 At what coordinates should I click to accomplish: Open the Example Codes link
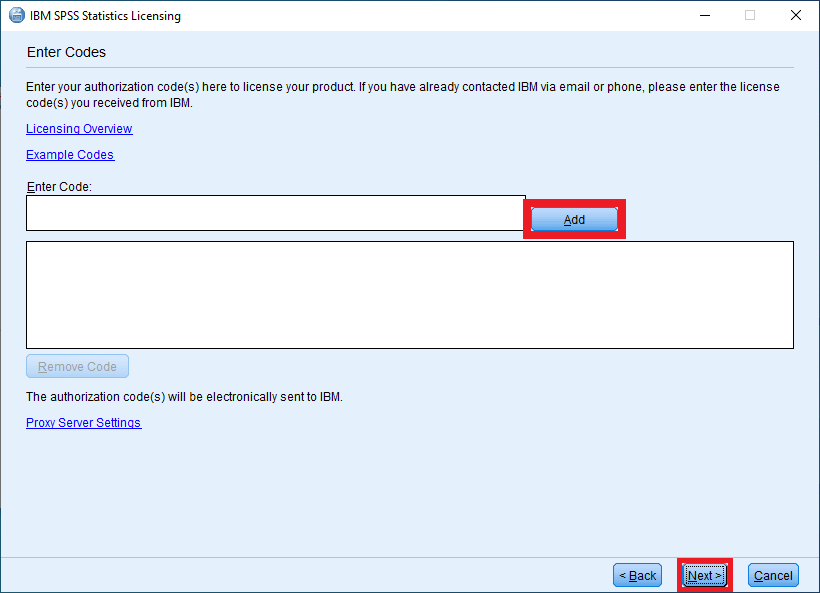pos(70,155)
